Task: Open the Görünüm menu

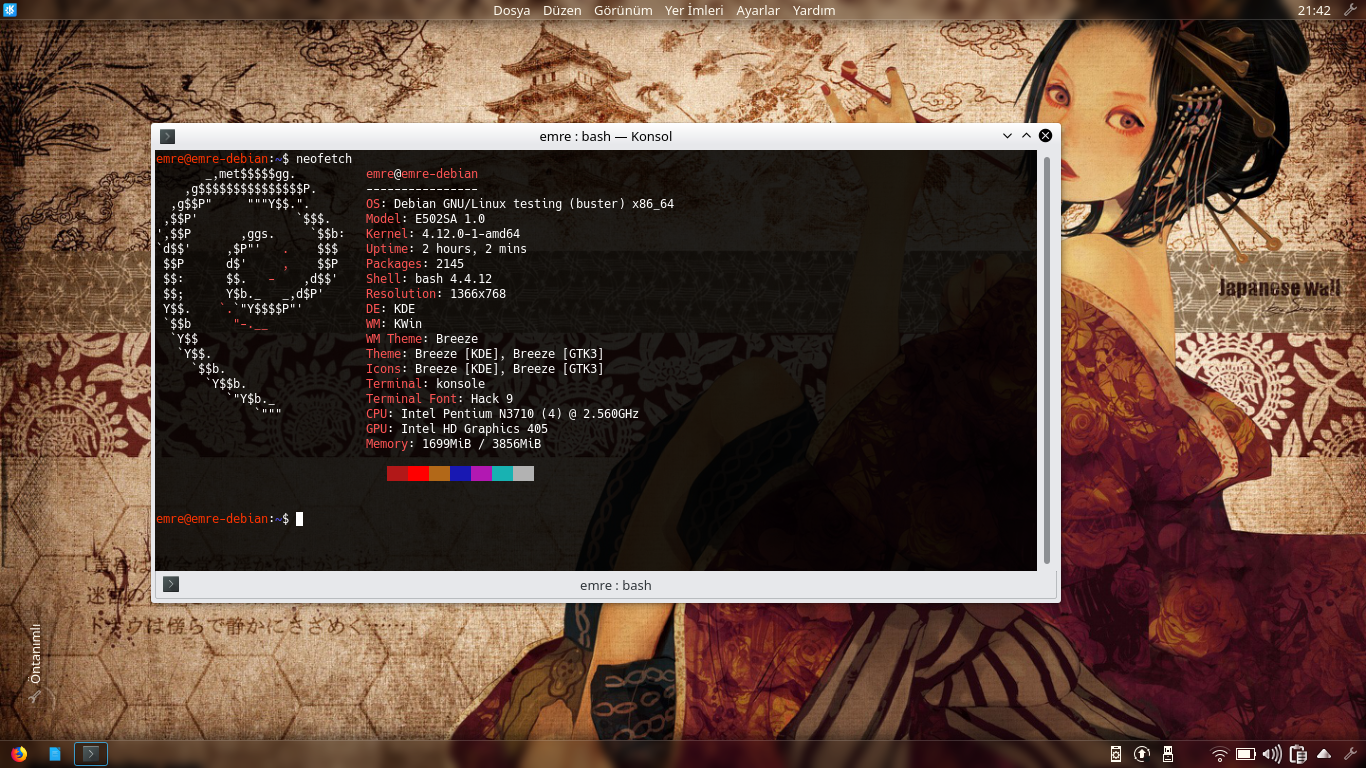Action: point(623,10)
